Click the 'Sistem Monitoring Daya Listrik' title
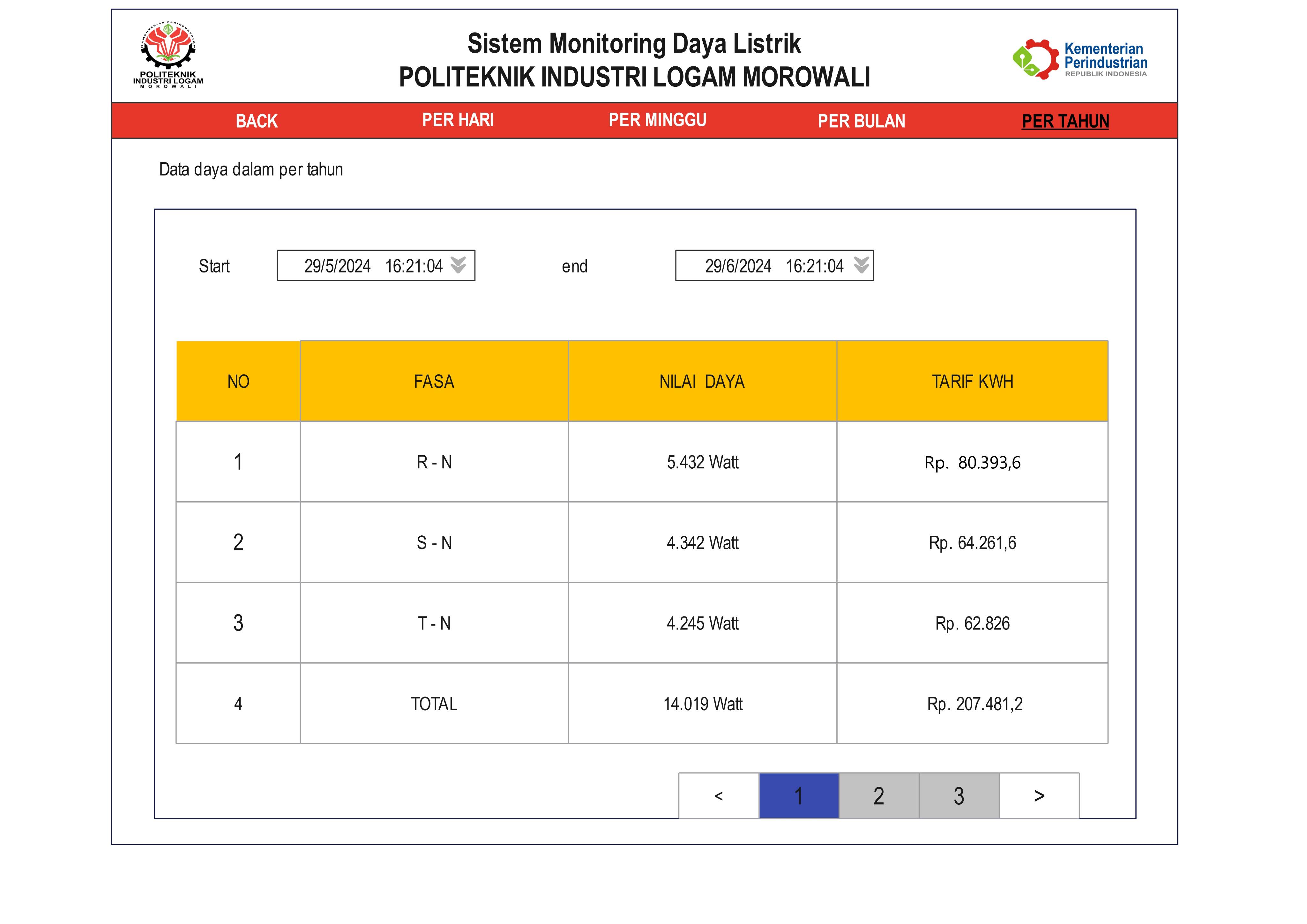The image size is (1307, 924). click(634, 44)
